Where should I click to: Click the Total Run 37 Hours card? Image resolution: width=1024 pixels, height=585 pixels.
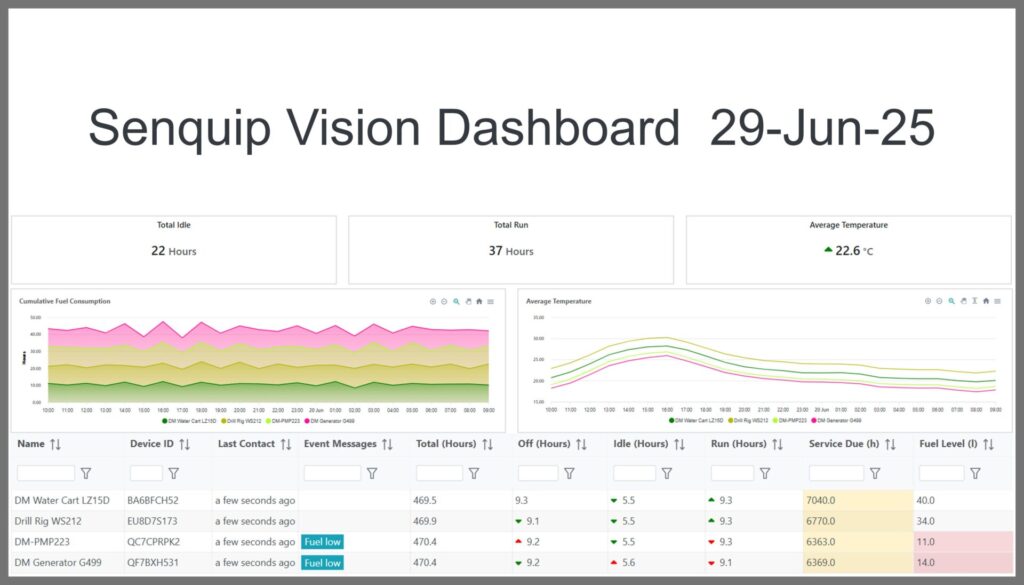(x=511, y=250)
